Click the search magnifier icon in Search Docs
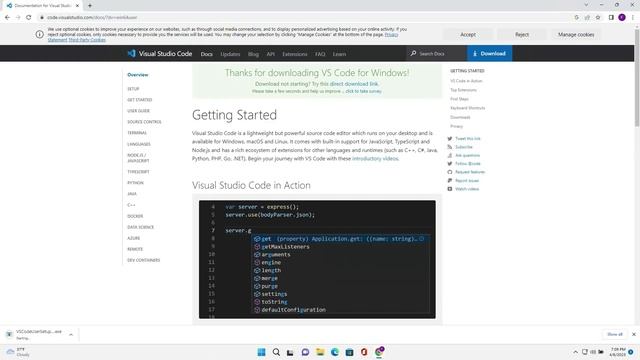Image resolution: width=640 pixels, height=360 pixels. (x=413, y=53)
